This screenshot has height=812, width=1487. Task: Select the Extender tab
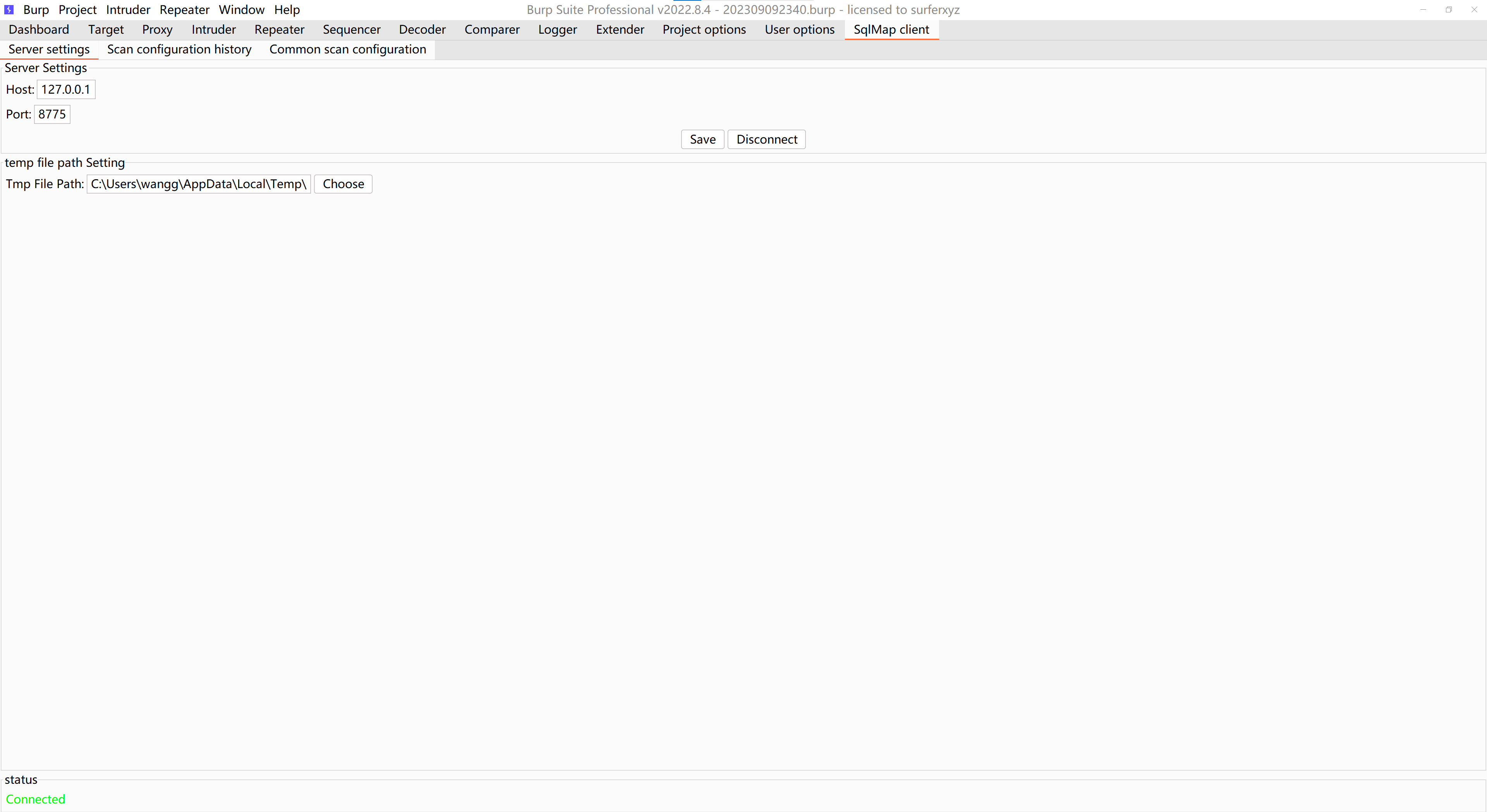620,29
